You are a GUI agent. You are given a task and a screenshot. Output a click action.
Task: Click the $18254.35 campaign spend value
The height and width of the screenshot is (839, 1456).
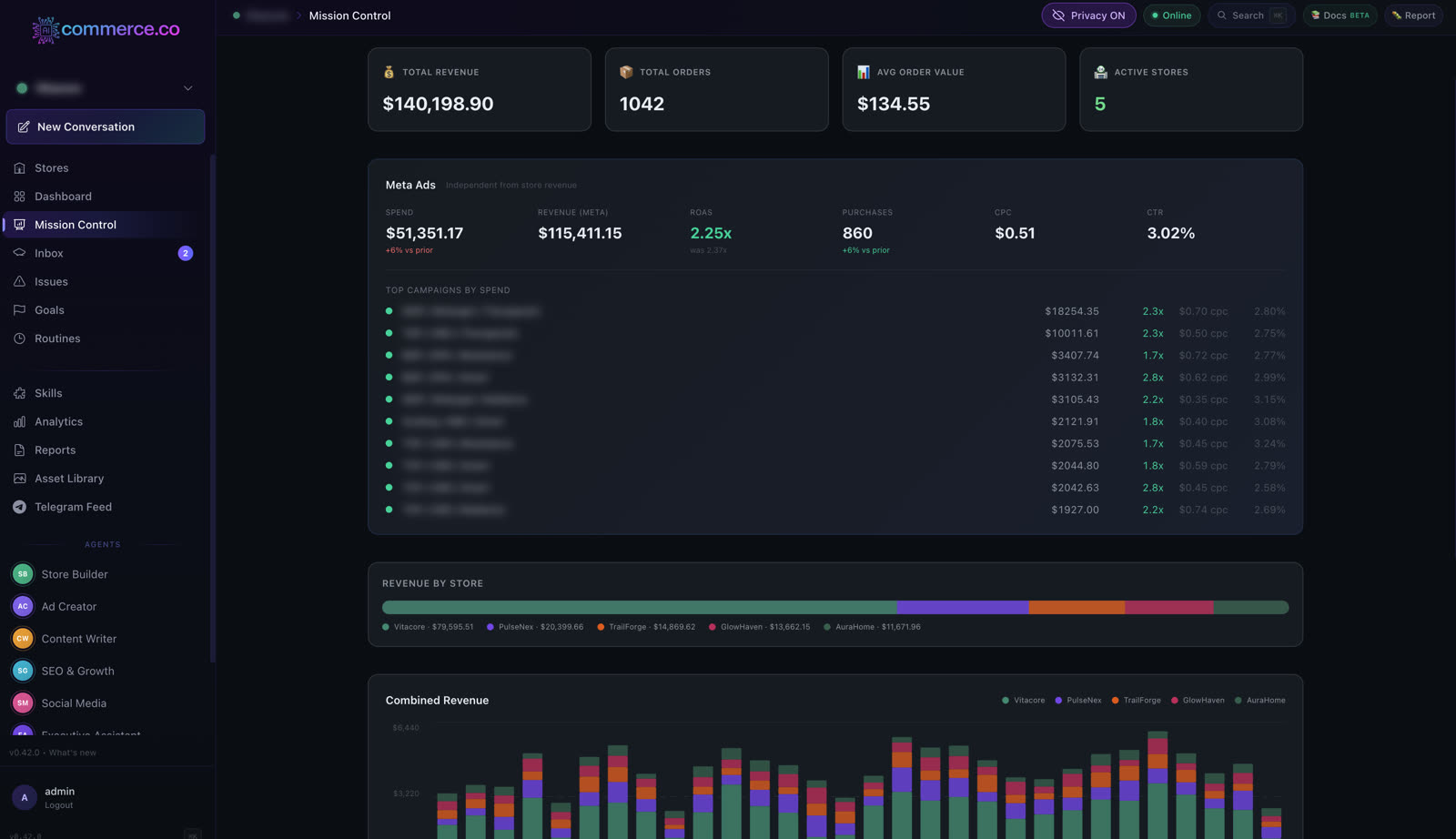[1072, 311]
